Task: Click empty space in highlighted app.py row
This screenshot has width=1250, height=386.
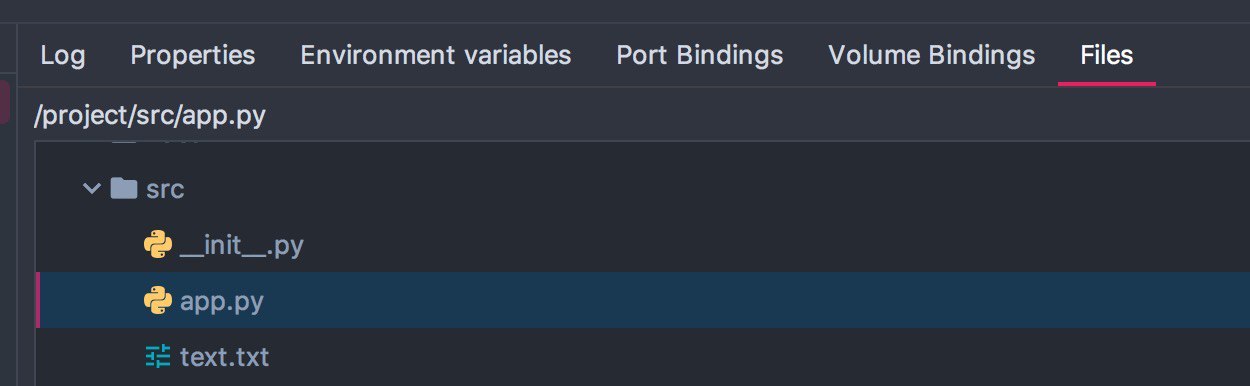Action: click(x=750, y=300)
